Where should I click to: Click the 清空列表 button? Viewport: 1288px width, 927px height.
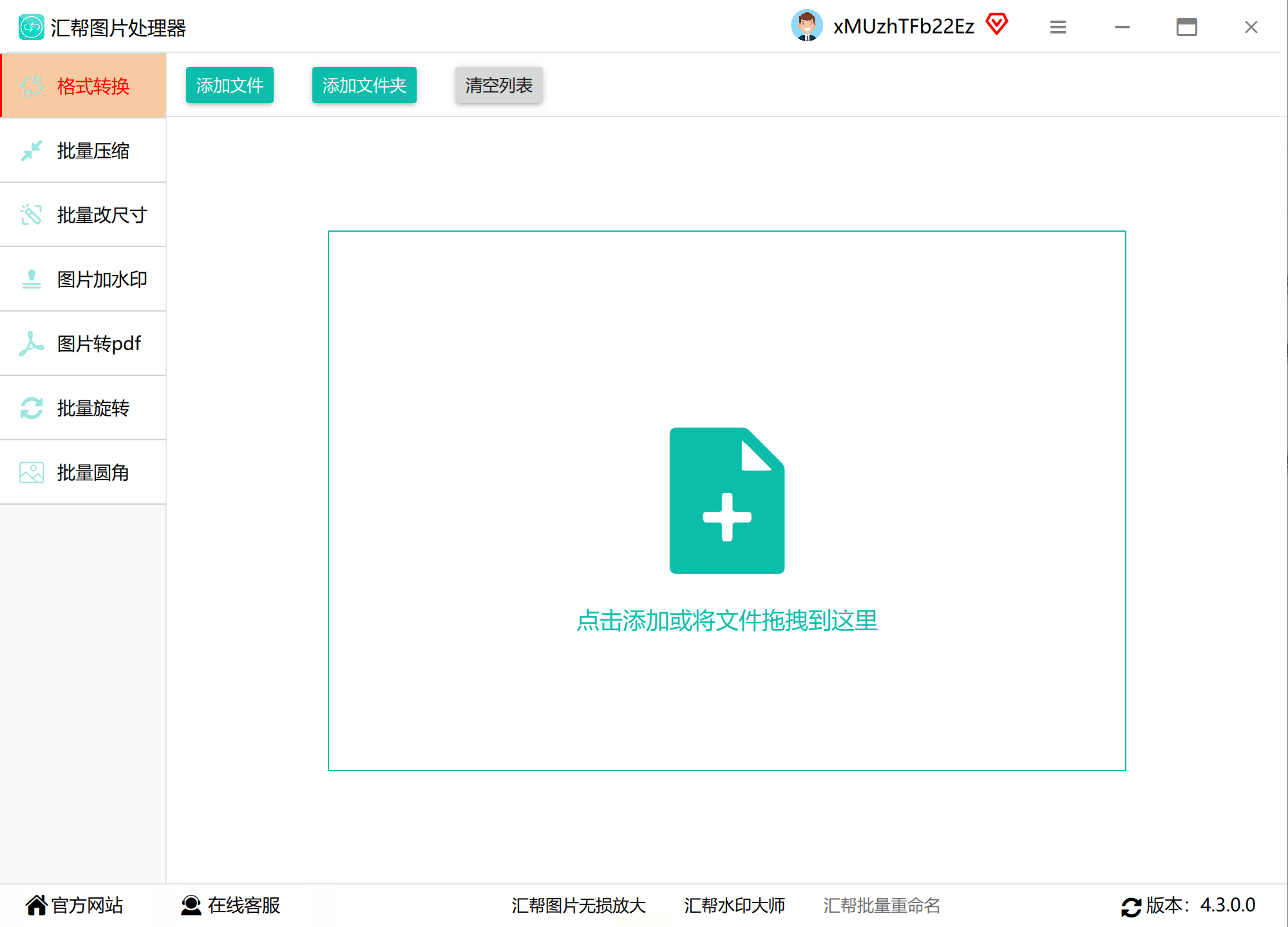tap(498, 85)
